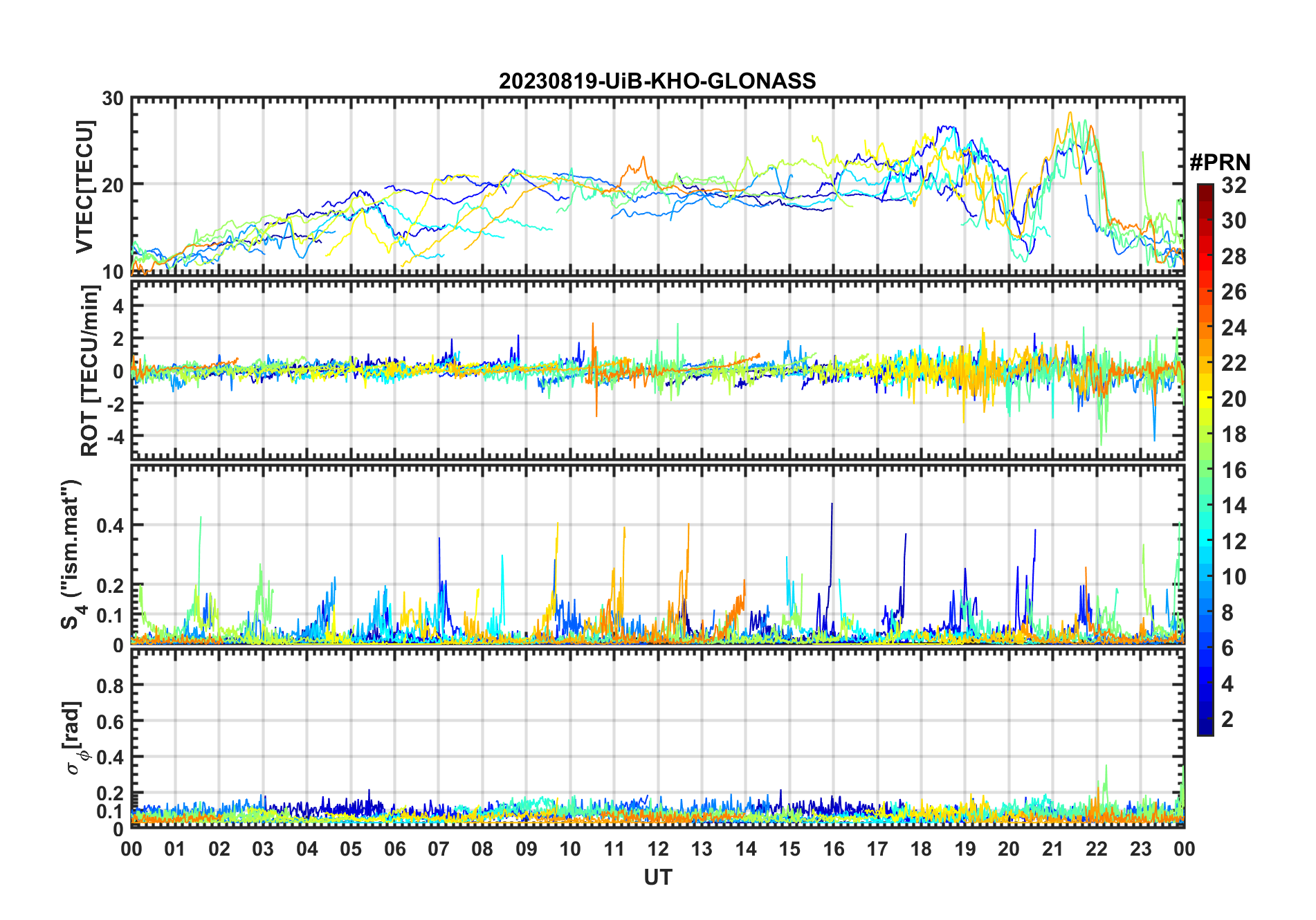Select tick label 12 on PRN colorbar
Viewport: 1316px width, 920px height.
1234,542
